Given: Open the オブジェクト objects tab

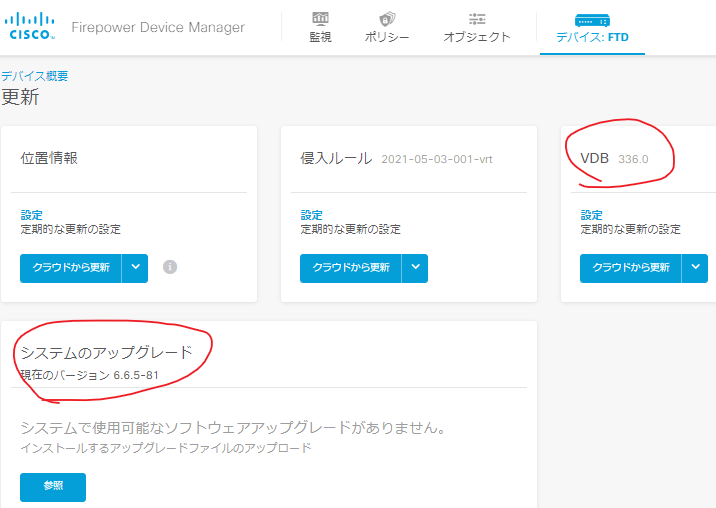Looking at the screenshot, I should pyautogui.click(x=477, y=28).
